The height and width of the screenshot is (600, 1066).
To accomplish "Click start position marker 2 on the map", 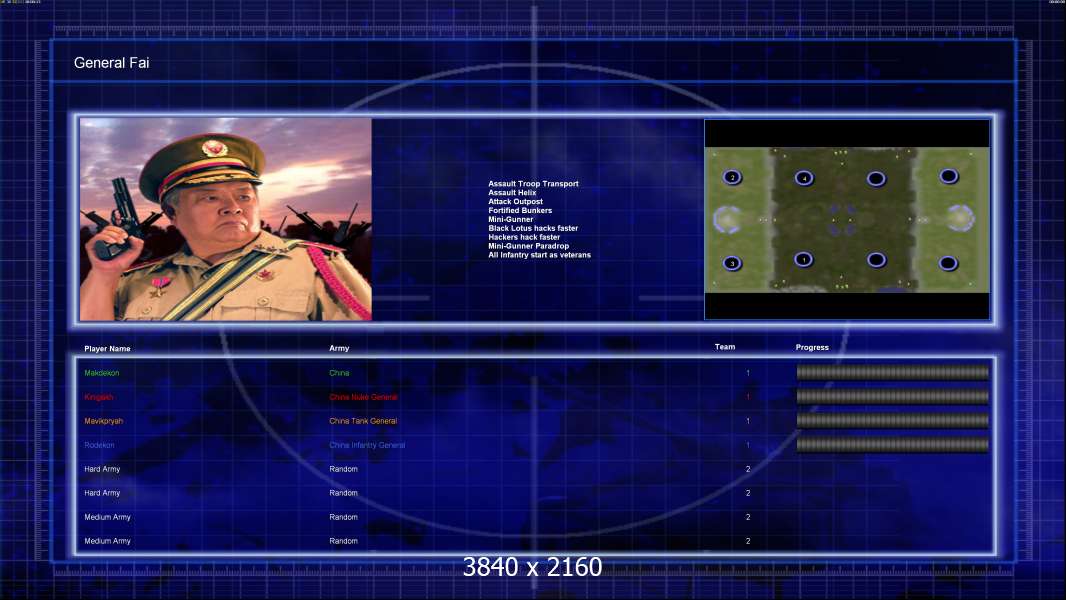I will pos(732,177).
